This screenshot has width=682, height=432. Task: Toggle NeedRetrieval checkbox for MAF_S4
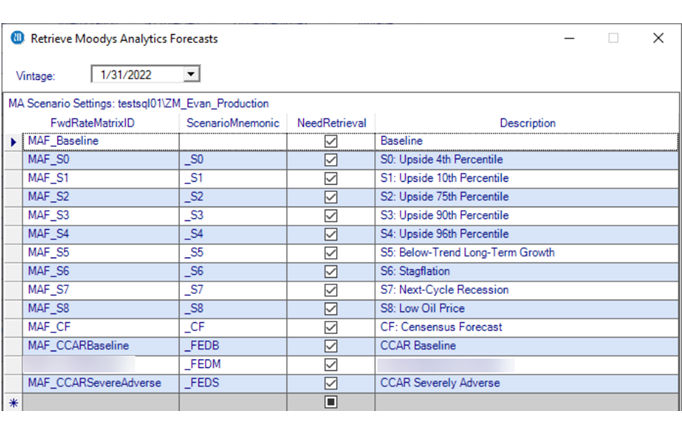click(x=331, y=234)
